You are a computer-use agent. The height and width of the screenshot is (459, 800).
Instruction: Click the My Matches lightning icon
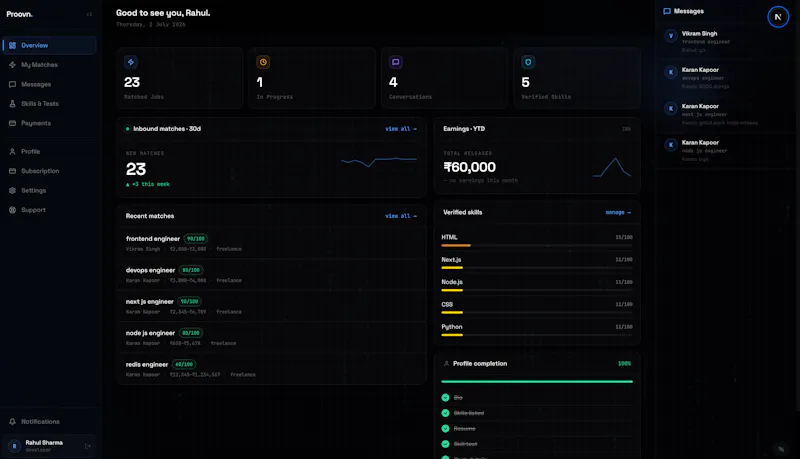(x=12, y=65)
